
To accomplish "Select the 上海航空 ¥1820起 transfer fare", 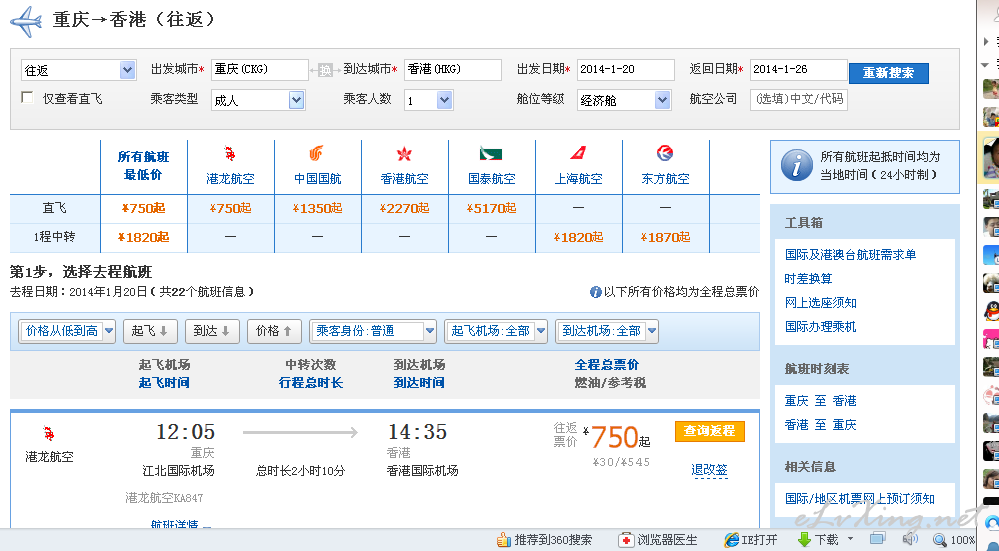I will [x=578, y=238].
